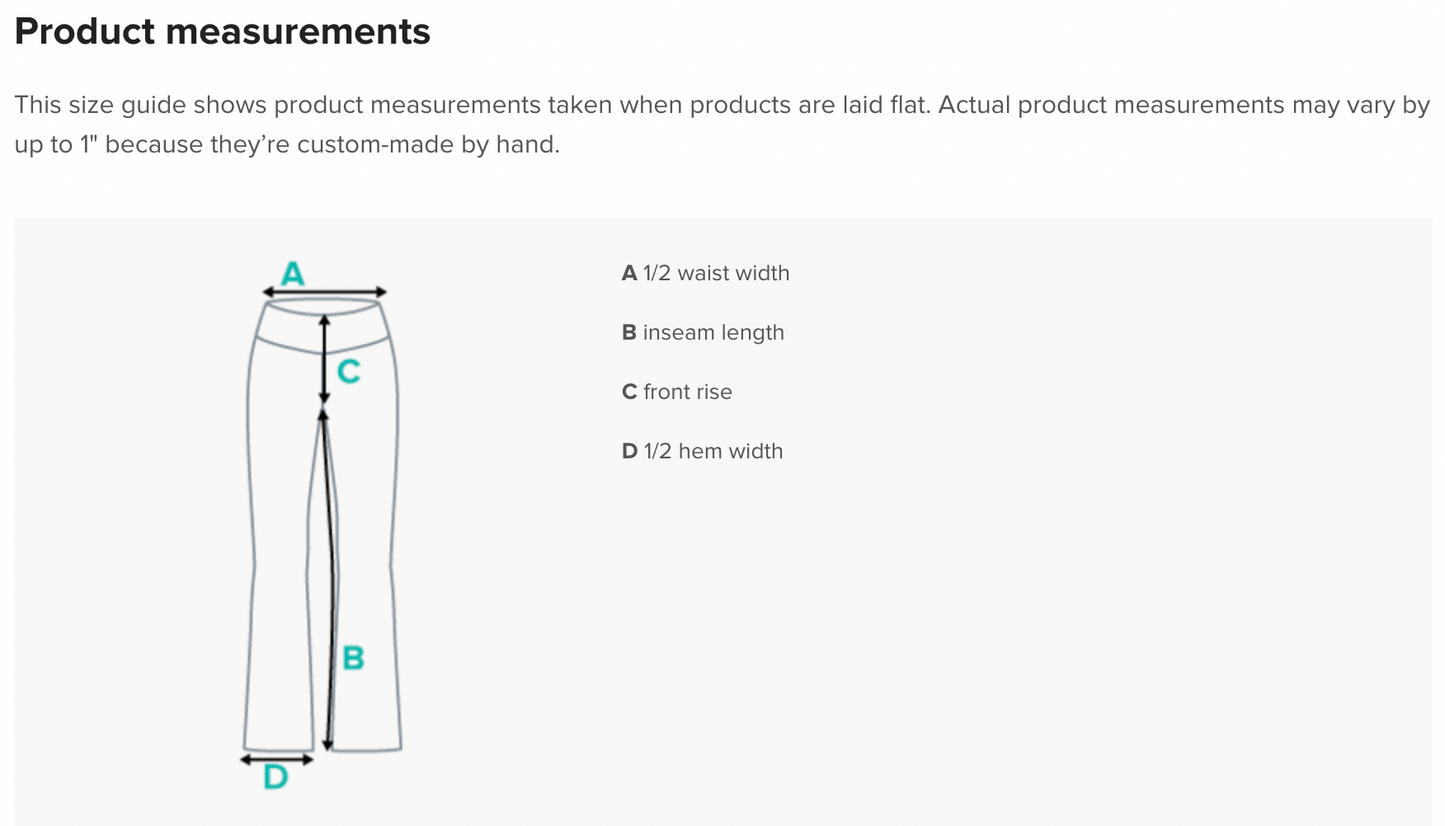Viewport: 1445px width, 826px height.
Task: Click the teal letter C on the pants
Action: point(348,372)
